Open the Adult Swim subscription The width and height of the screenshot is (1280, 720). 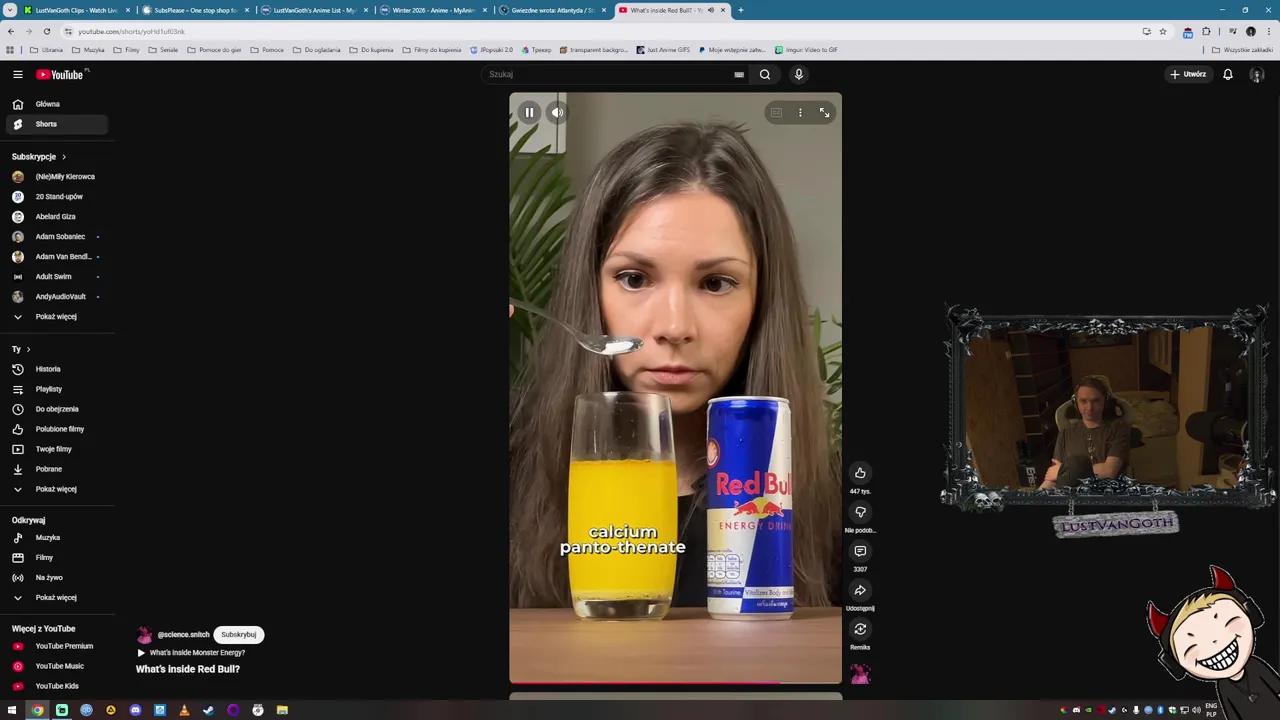[x=56, y=277]
